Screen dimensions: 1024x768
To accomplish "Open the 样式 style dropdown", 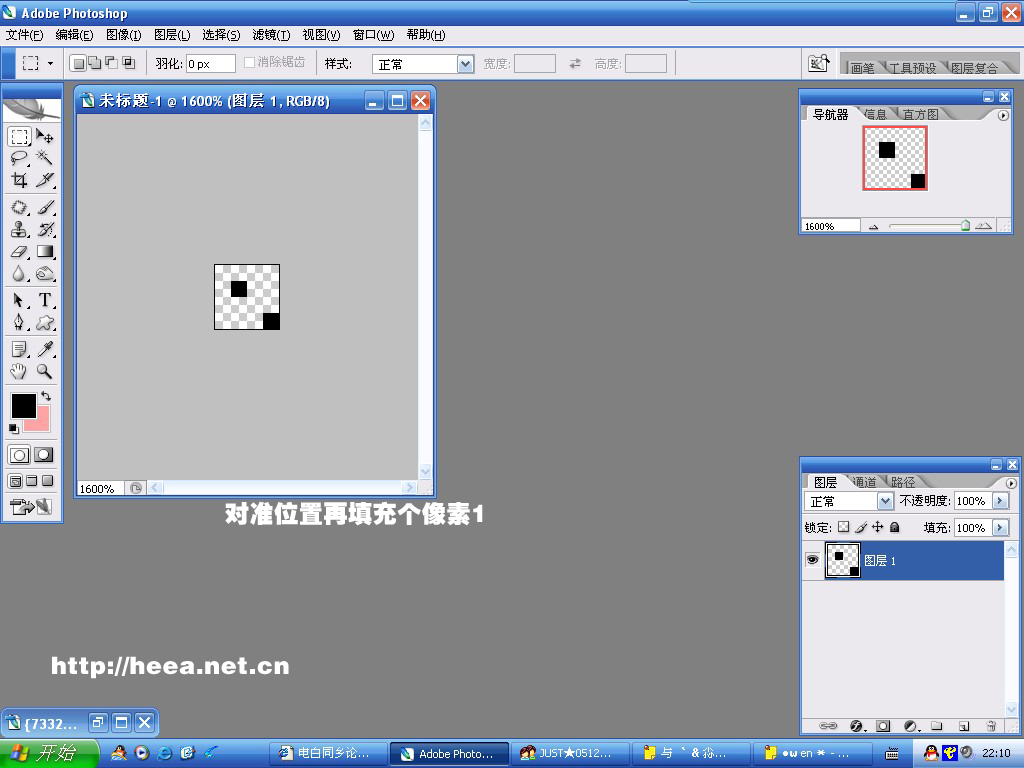I will pyautogui.click(x=465, y=64).
